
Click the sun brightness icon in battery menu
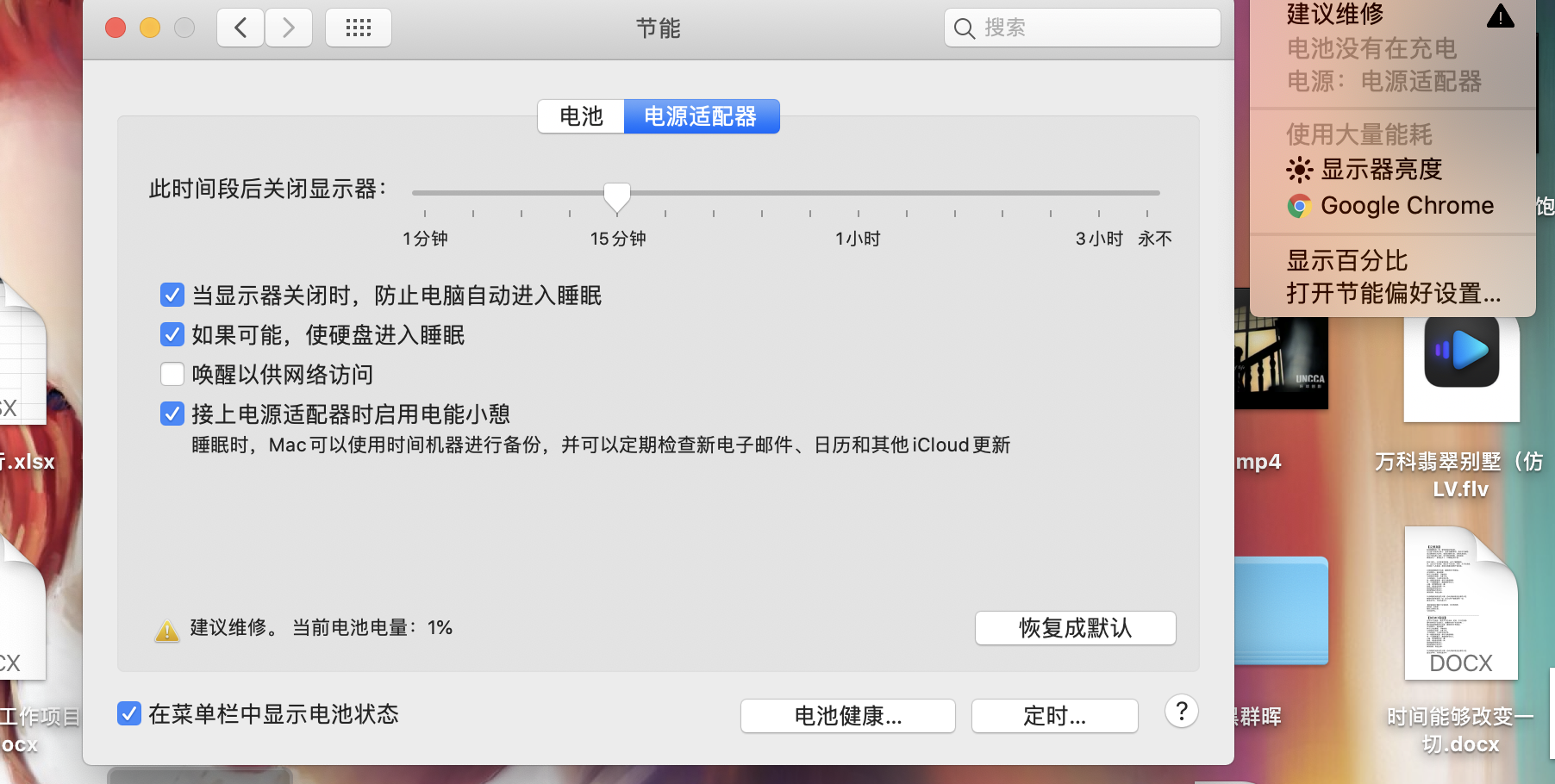(x=1299, y=170)
